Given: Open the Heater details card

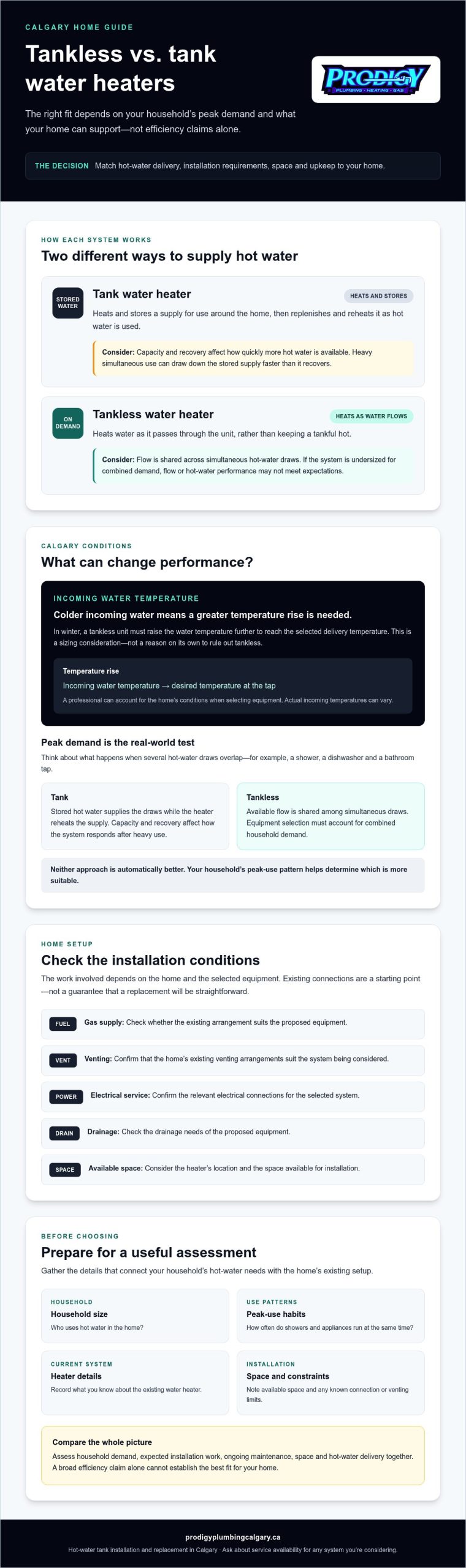Looking at the screenshot, I should coord(135,1382).
